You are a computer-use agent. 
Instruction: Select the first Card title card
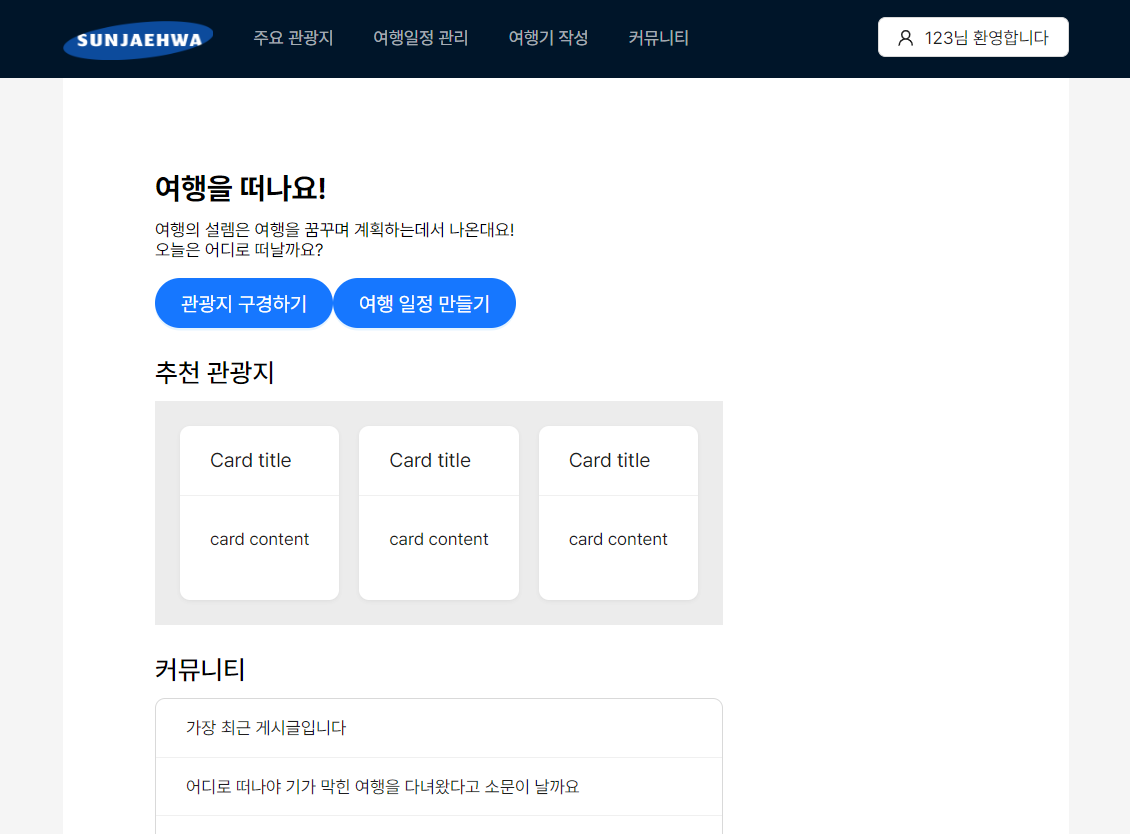[x=259, y=513]
